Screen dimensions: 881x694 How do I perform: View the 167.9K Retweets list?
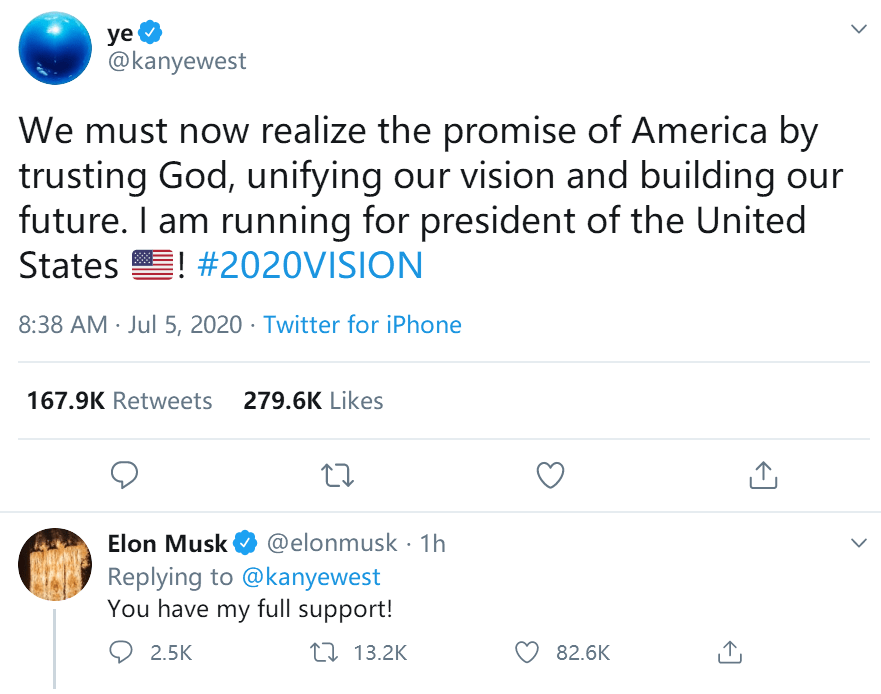120,401
